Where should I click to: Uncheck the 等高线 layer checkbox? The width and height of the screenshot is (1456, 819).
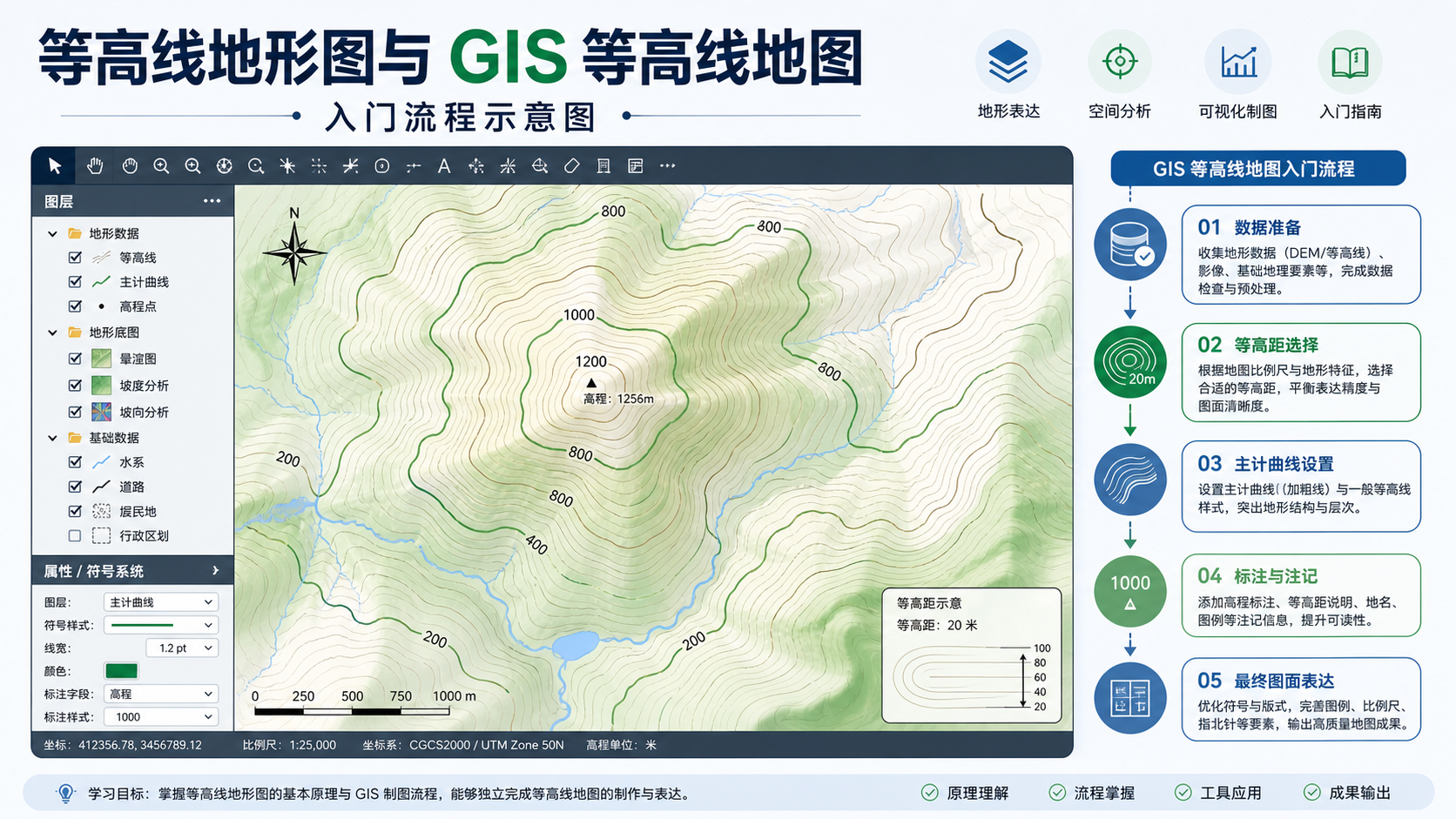coord(75,258)
